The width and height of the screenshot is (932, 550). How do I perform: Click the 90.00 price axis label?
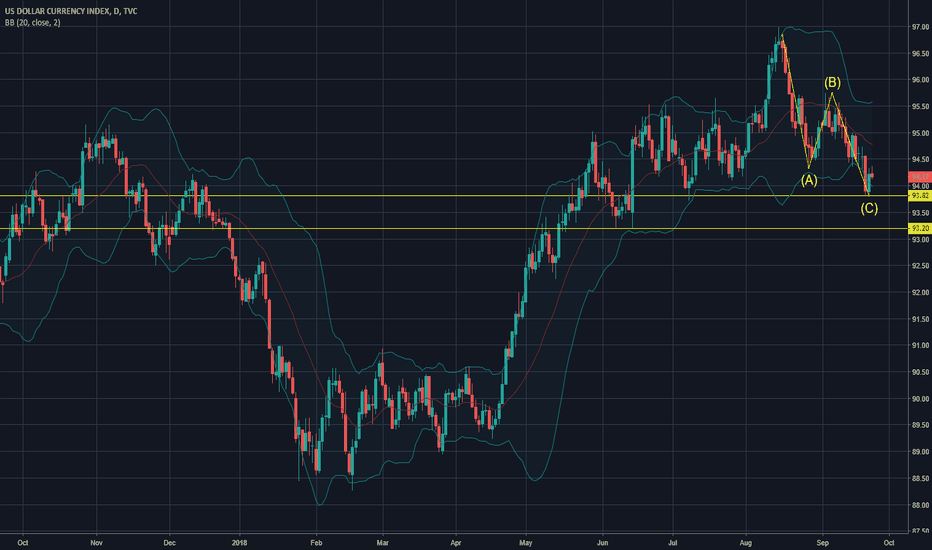[920, 399]
